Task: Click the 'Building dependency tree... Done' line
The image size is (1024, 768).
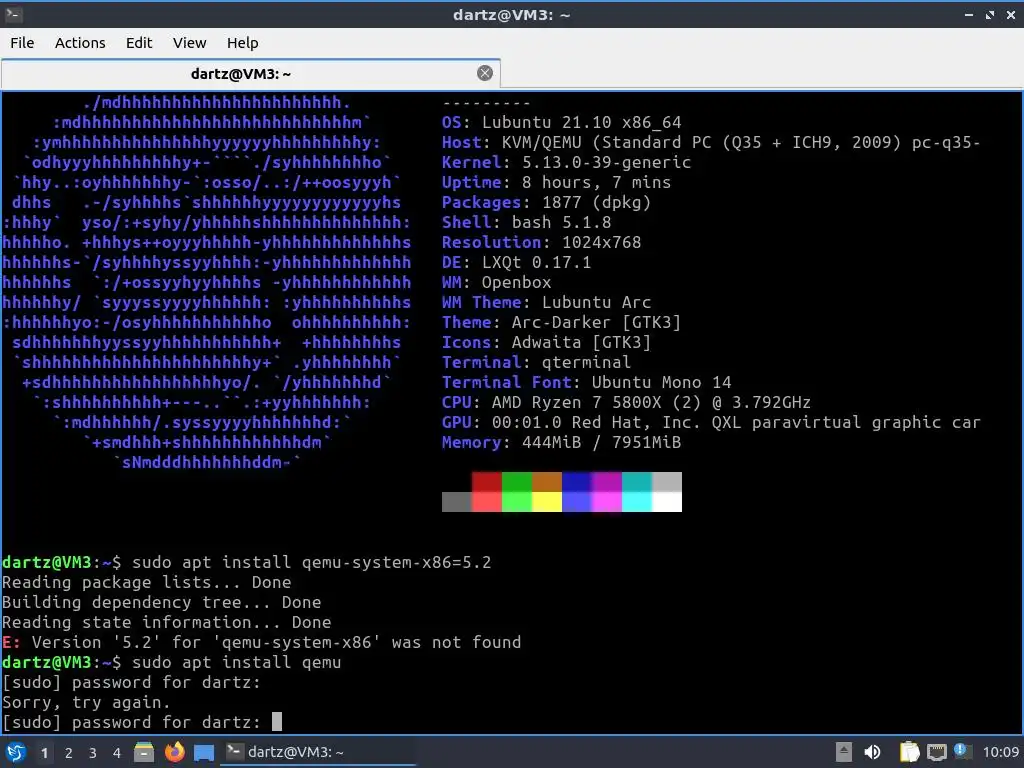Action: point(162,602)
